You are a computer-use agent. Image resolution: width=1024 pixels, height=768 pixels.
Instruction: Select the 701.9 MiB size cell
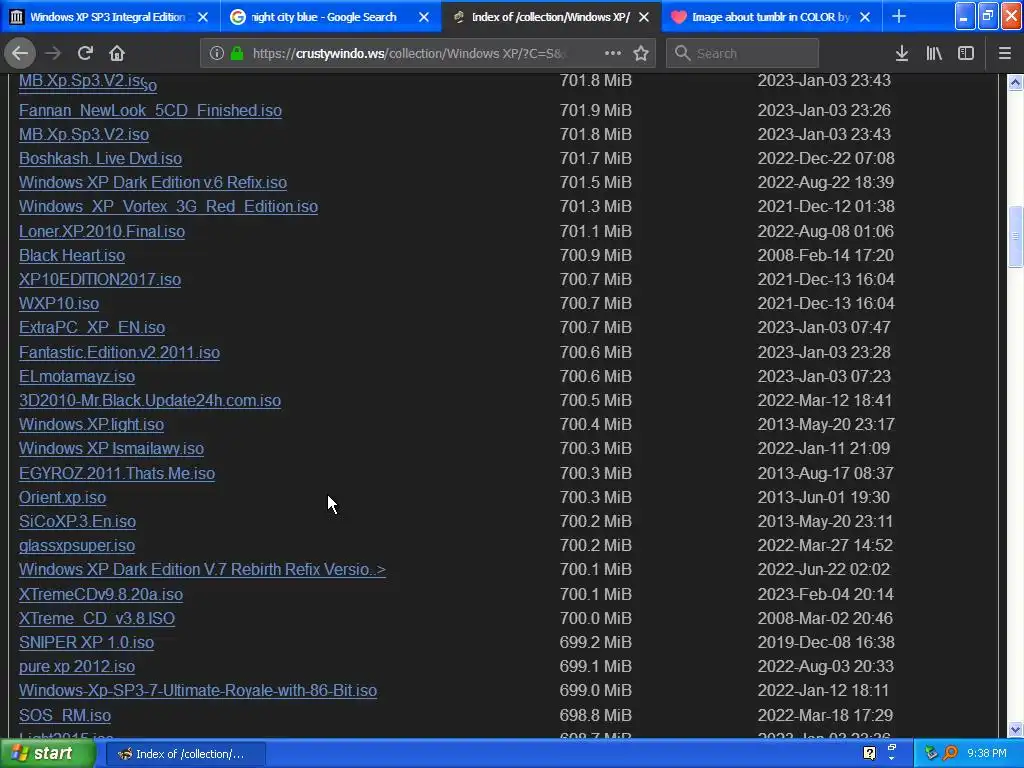pos(596,110)
